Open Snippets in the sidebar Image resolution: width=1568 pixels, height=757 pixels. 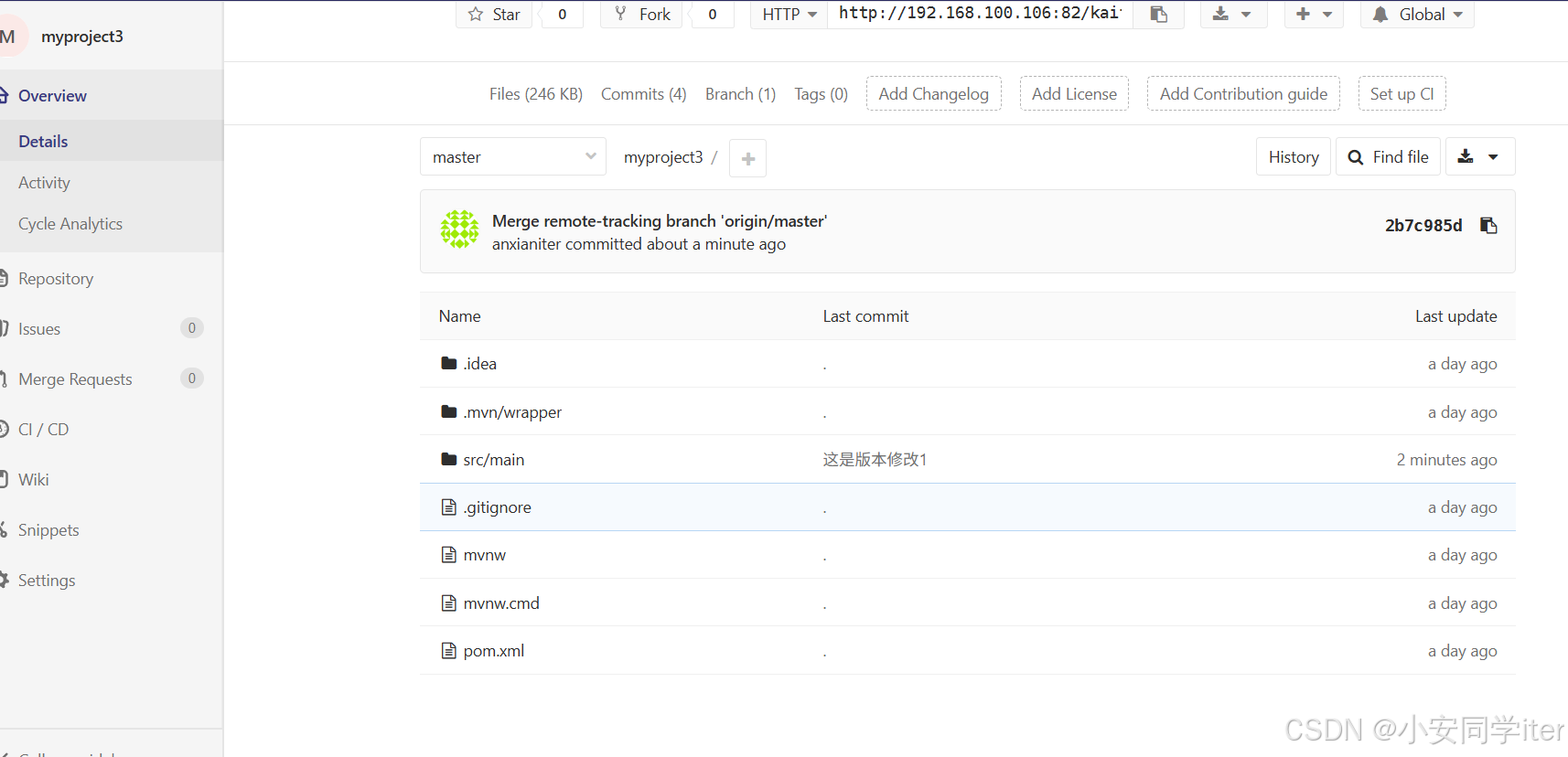48,530
